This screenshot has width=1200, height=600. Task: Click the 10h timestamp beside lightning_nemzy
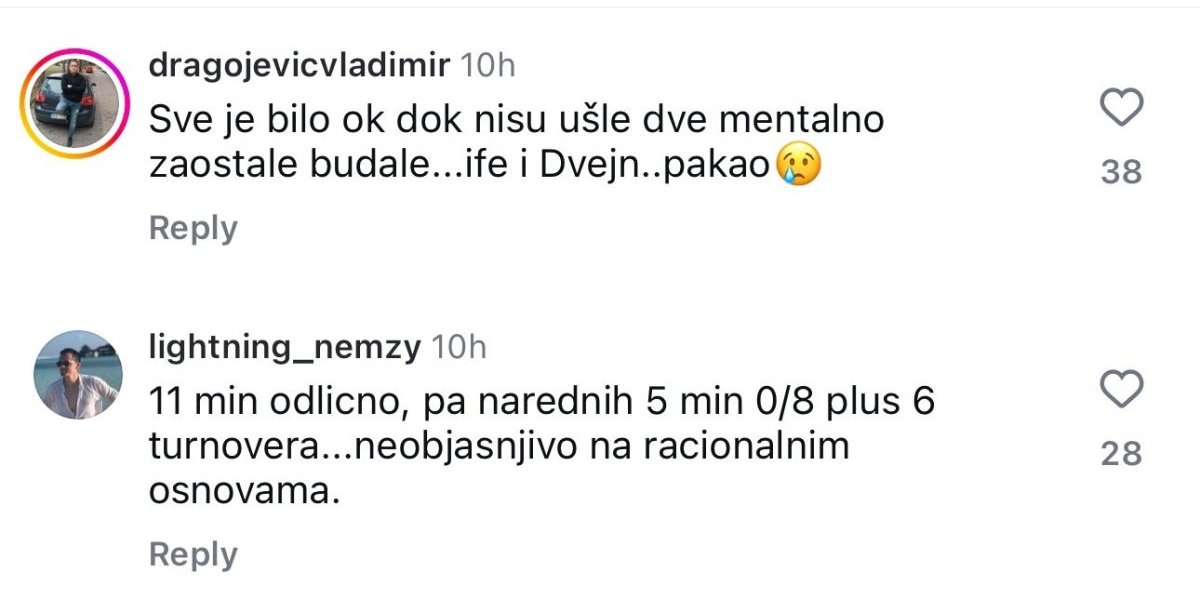click(458, 347)
